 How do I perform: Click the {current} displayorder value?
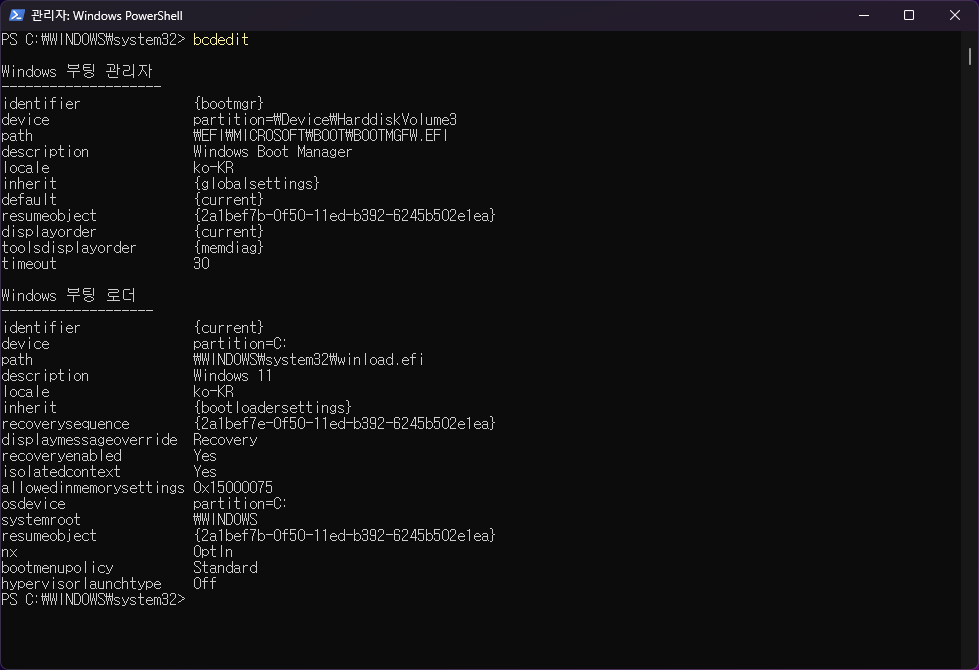pyautogui.click(x=229, y=232)
